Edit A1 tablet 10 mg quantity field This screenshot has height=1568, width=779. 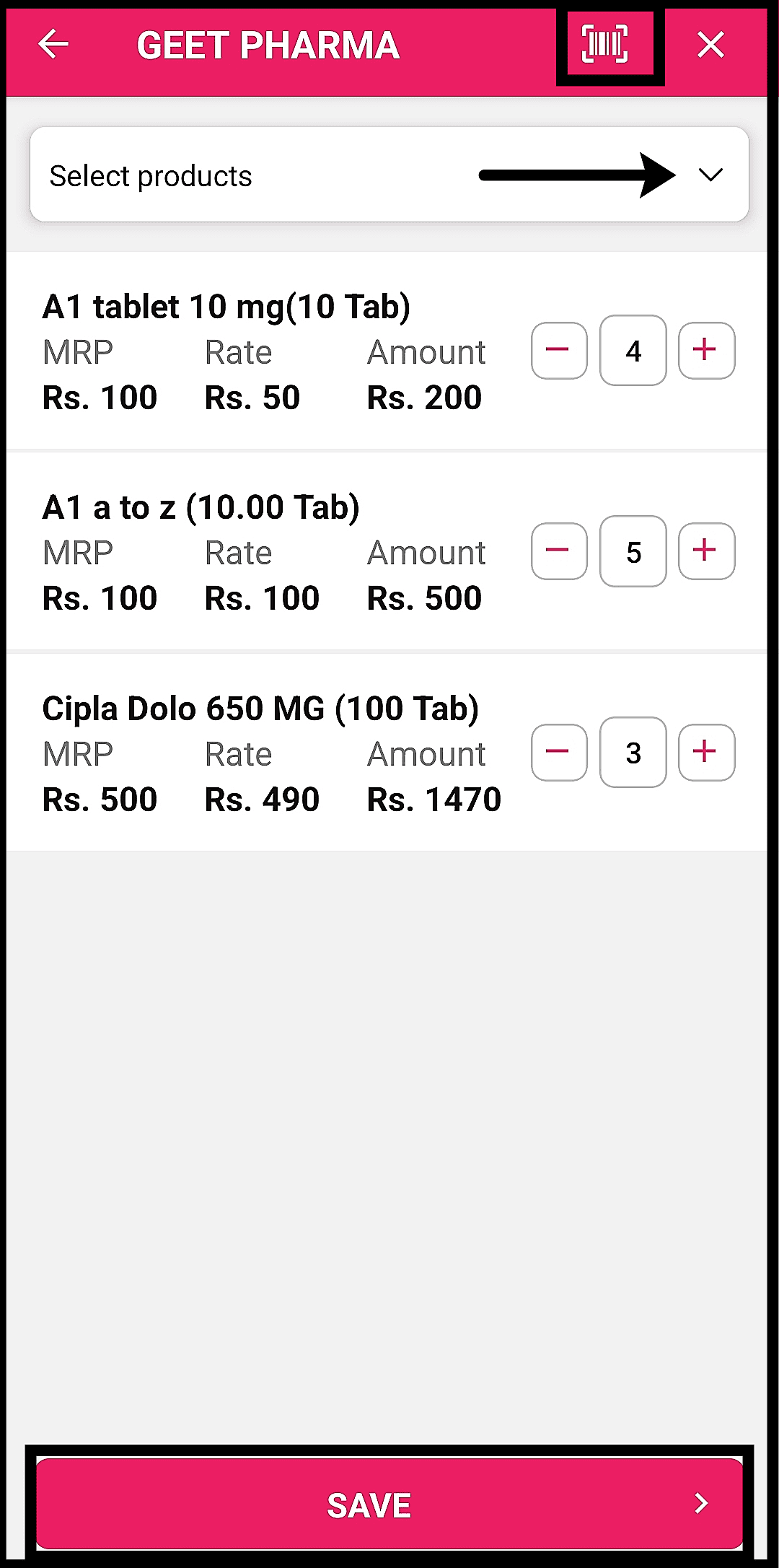pos(633,351)
